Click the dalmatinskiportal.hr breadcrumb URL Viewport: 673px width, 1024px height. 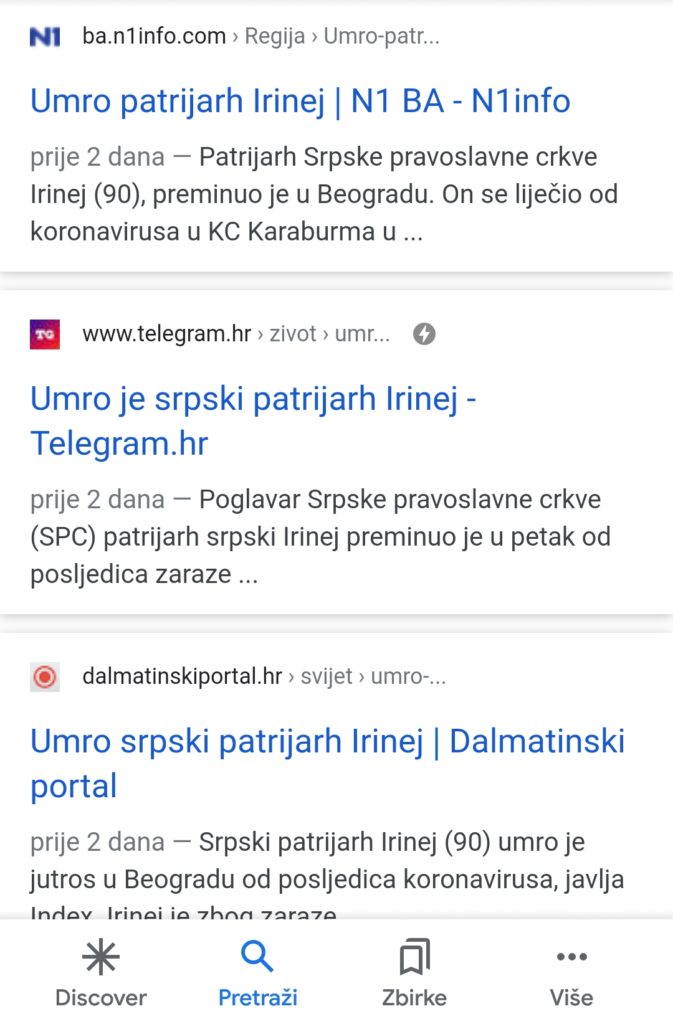click(182, 677)
